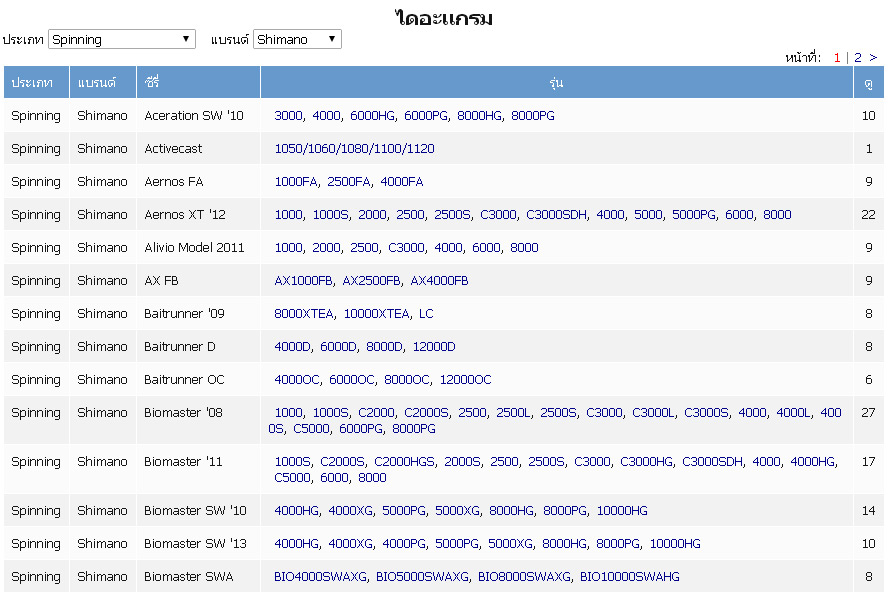Open the 4000OC Baitrunner OC model
Viewport: 888px width, 592px height.
pyautogui.click(x=297, y=380)
